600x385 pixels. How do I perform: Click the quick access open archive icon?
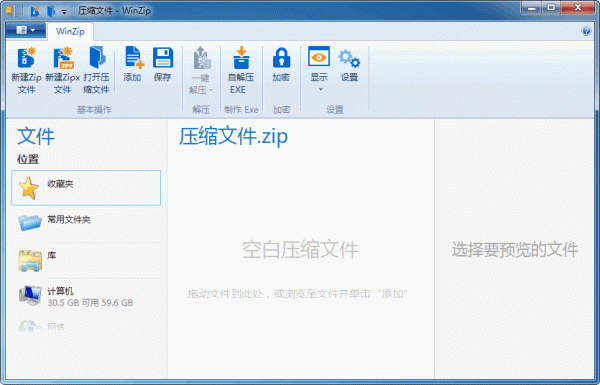pos(51,11)
